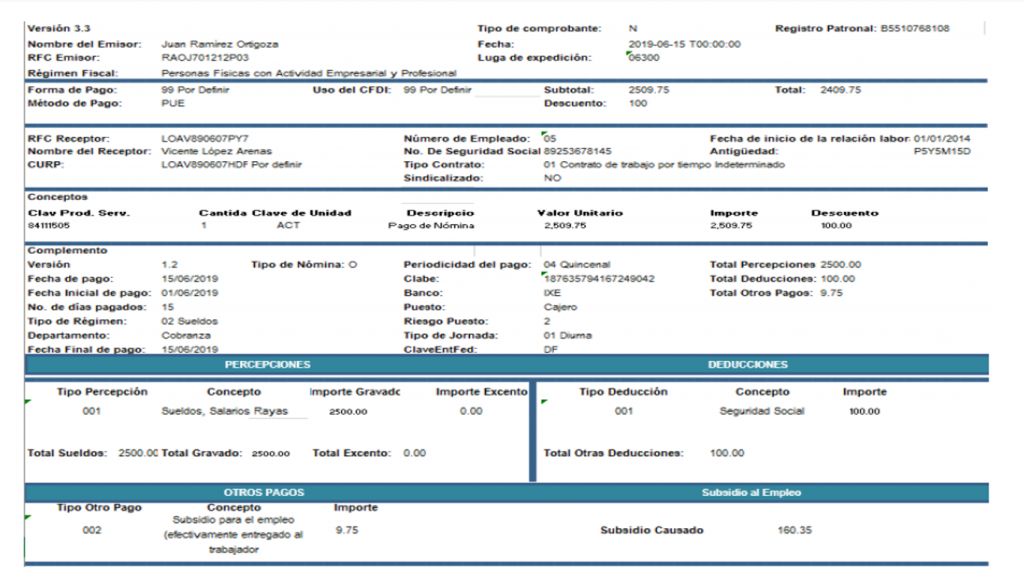Screen dimensions: 1024x576
Task: Click the Banco value IXE
Action: click(551, 293)
